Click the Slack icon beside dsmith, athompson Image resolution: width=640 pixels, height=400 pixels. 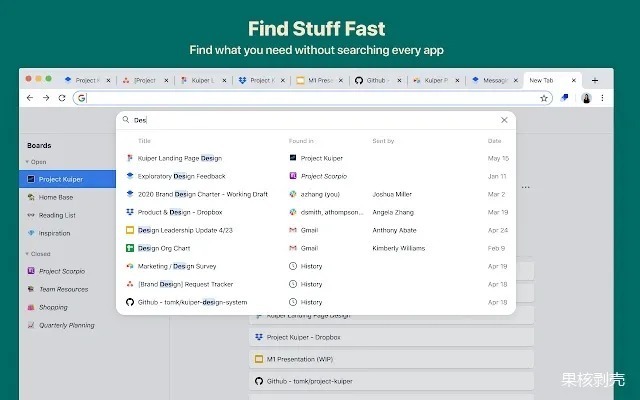[x=293, y=212]
